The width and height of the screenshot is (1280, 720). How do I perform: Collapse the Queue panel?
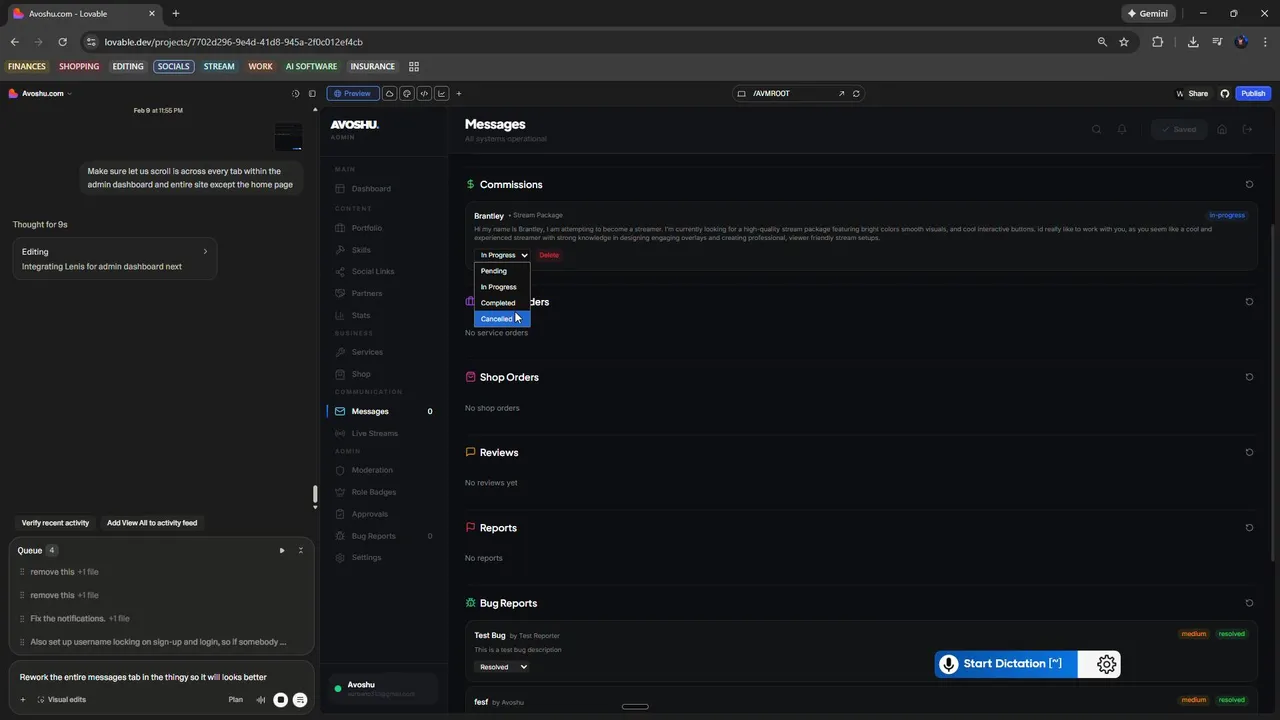tap(301, 550)
